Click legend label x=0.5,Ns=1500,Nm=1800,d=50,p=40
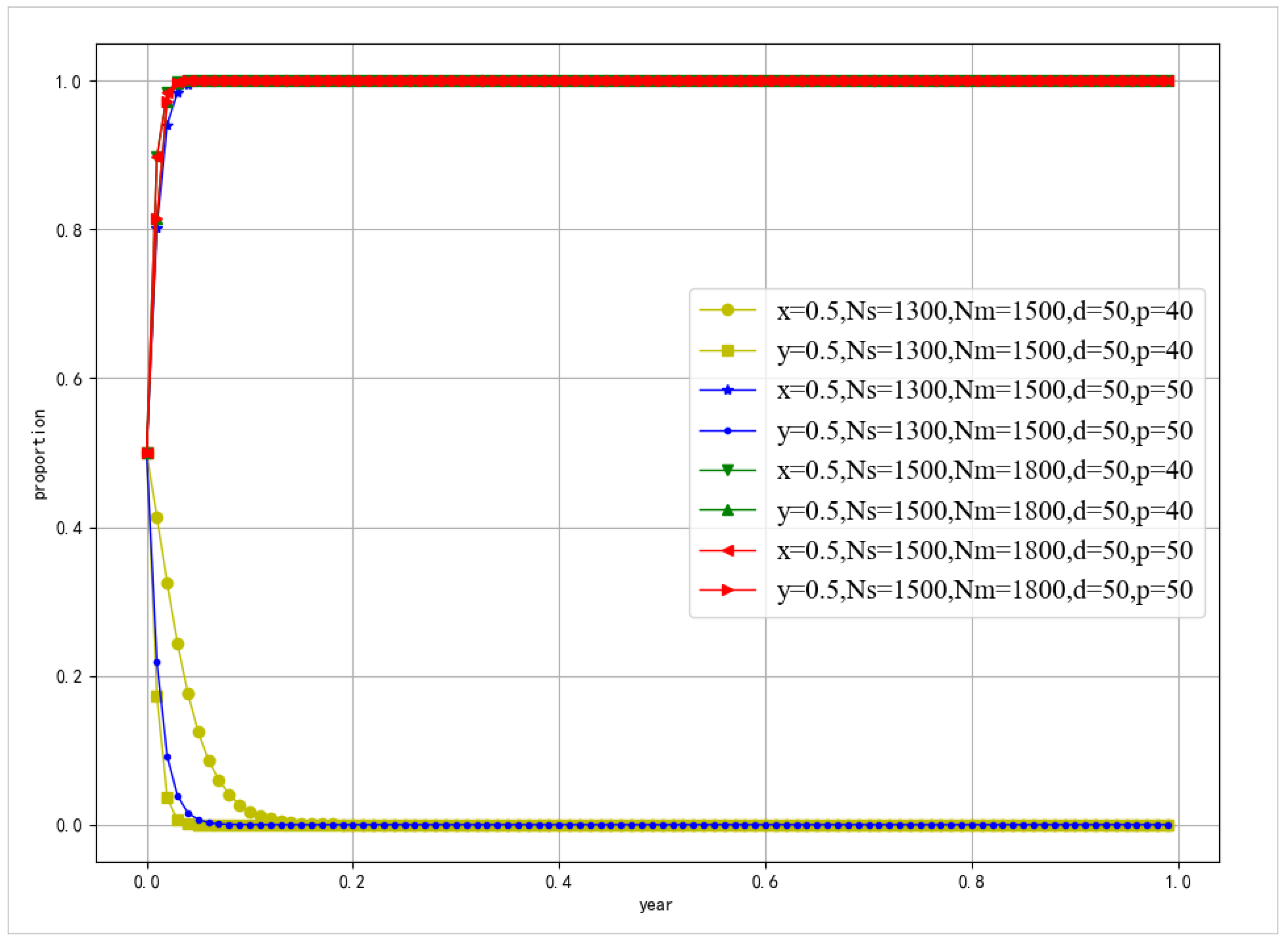The height and width of the screenshot is (942, 1288). click(x=985, y=471)
